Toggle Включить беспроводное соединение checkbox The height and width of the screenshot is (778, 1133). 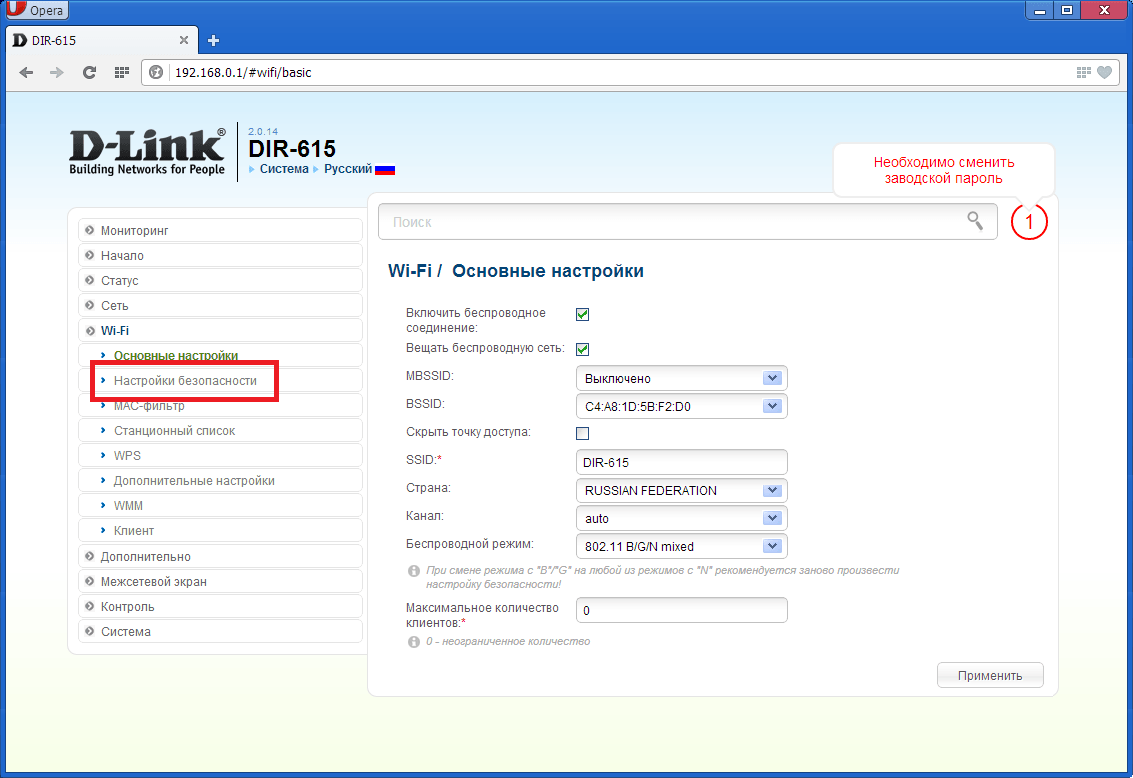(x=582, y=314)
